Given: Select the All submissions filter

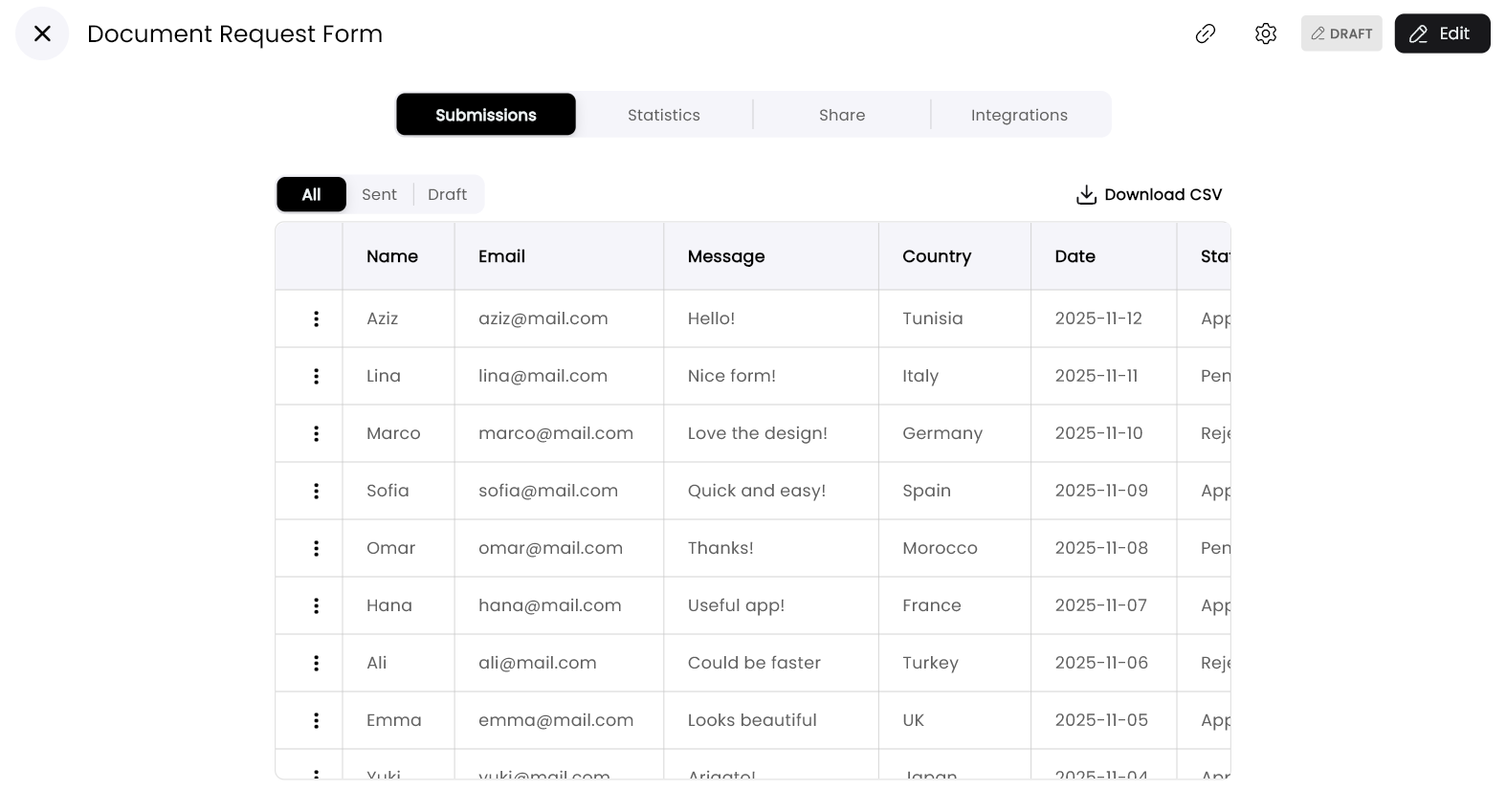Looking at the screenshot, I should (x=312, y=194).
